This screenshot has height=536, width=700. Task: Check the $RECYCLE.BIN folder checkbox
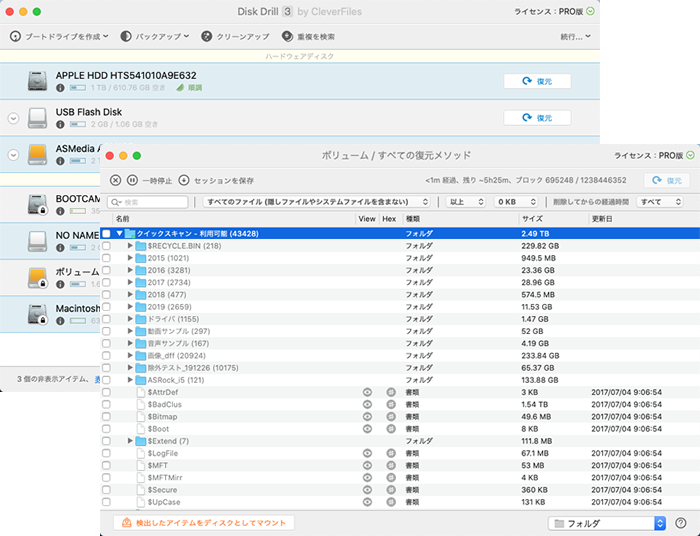106,246
